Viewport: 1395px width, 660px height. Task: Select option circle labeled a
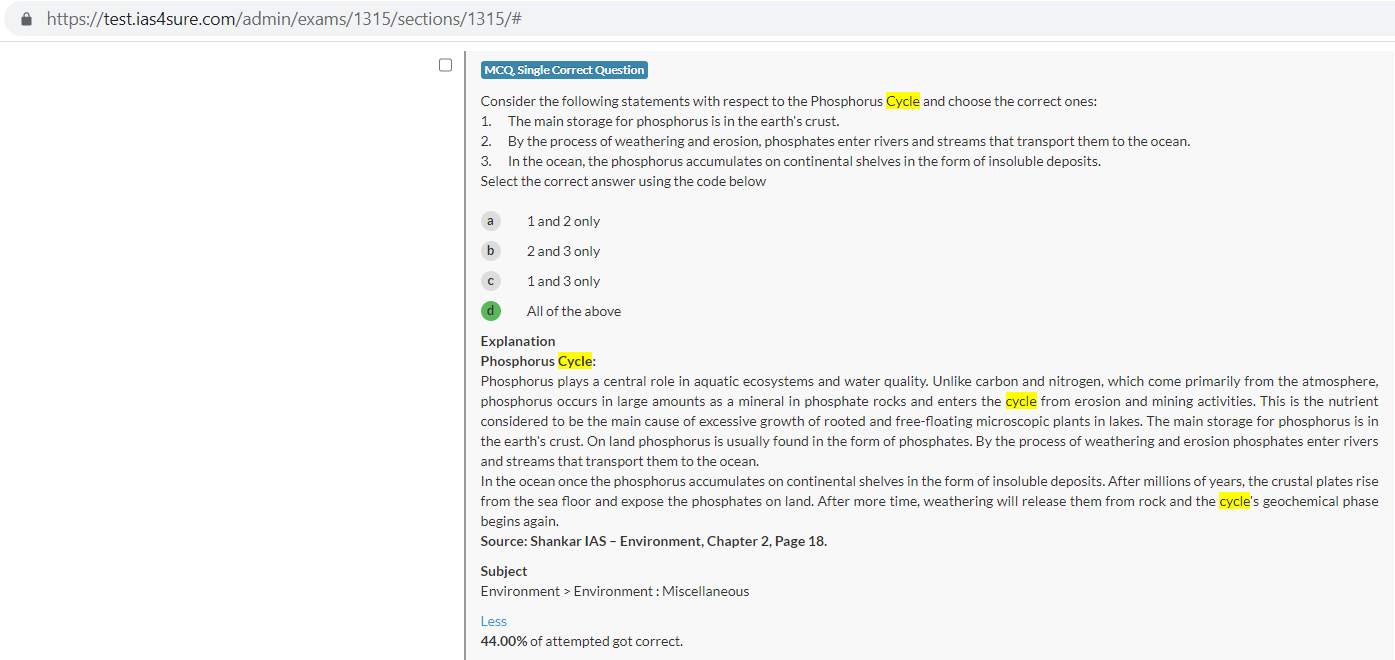pyautogui.click(x=490, y=221)
